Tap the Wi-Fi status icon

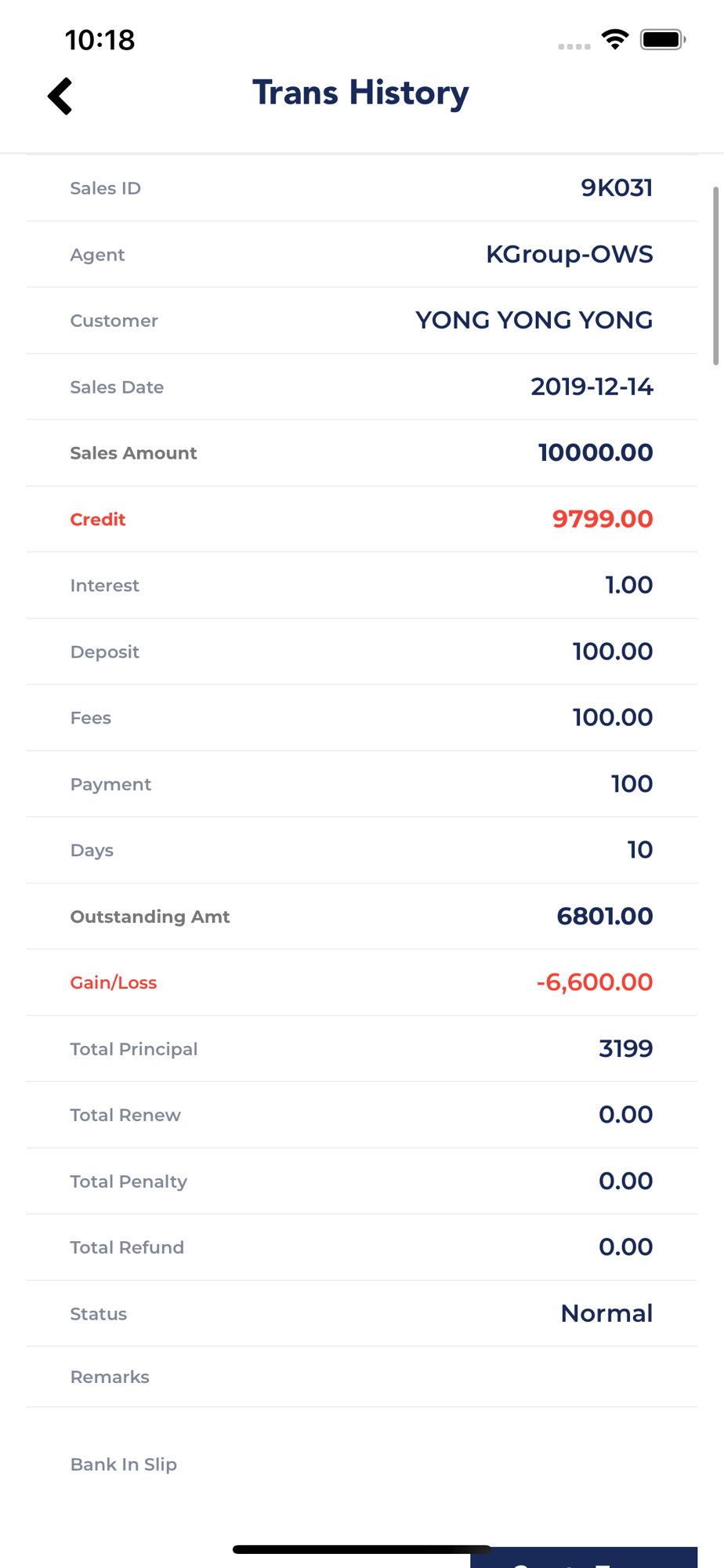tap(615, 39)
